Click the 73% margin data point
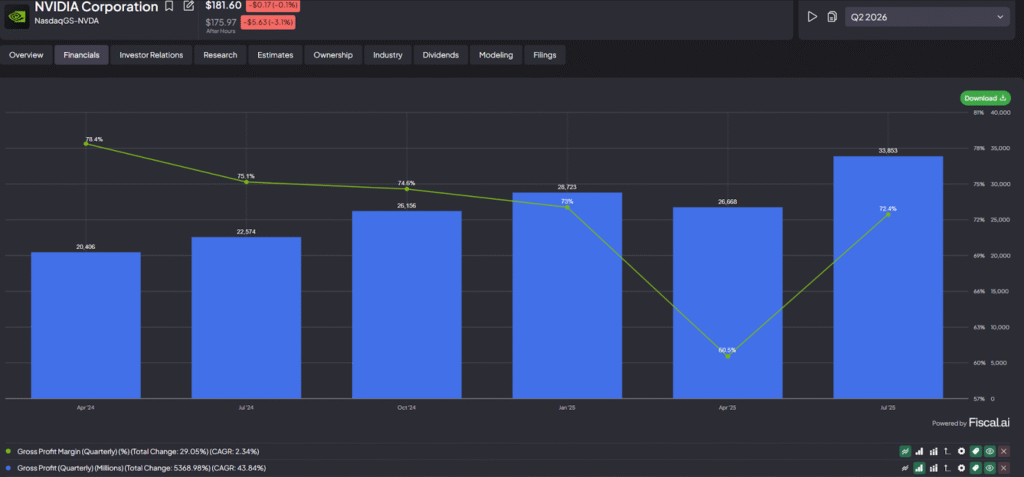The width and height of the screenshot is (1024, 477). pos(568,207)
